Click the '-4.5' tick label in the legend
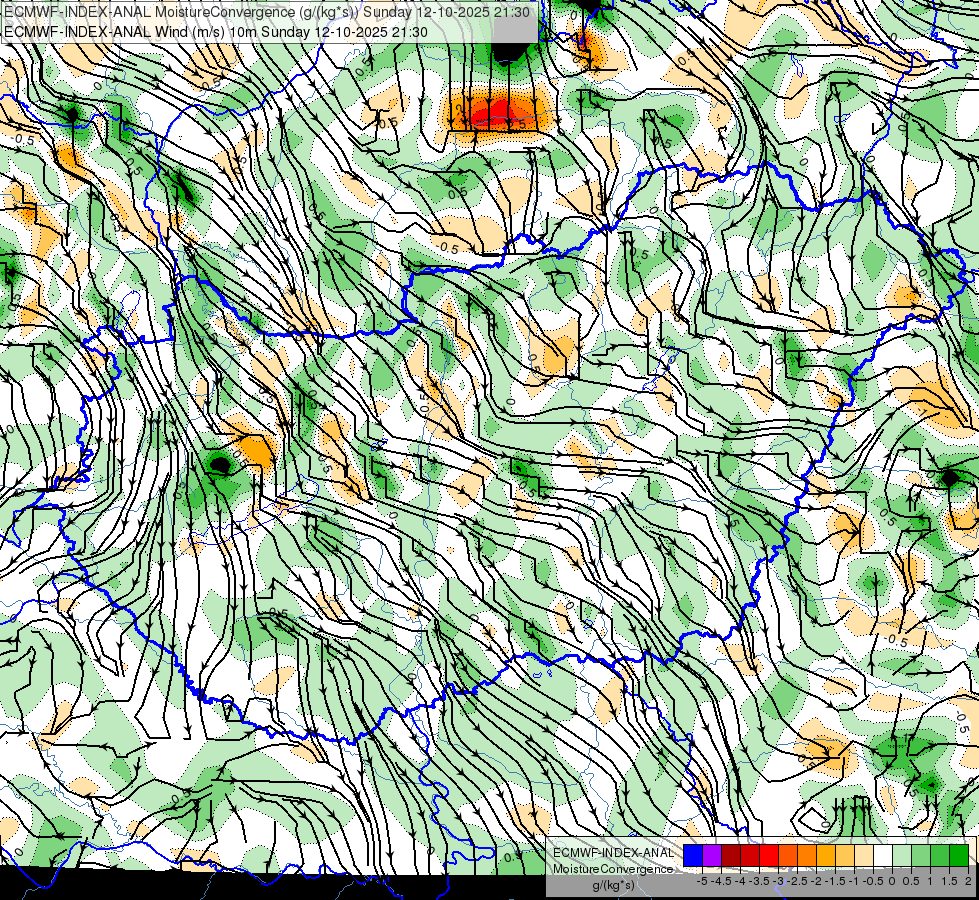This screenshot has width=979, height=900. tap(721, 881)
